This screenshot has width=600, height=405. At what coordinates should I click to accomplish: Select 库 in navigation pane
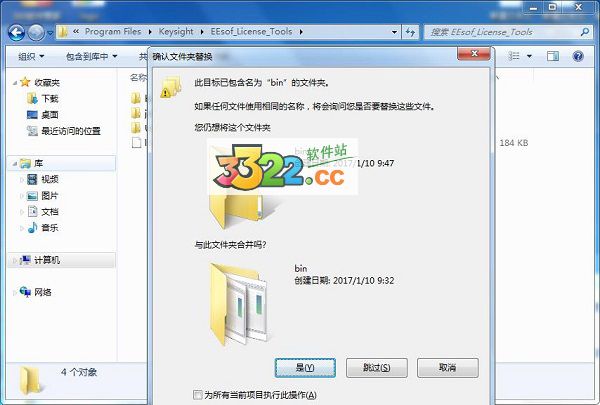click(x=38, y=163)
